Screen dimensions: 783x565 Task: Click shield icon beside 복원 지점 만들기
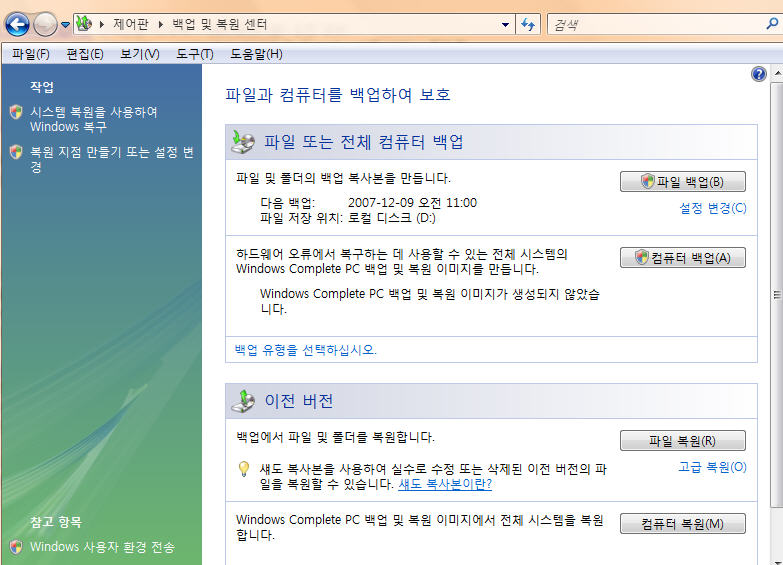(16, 152)
